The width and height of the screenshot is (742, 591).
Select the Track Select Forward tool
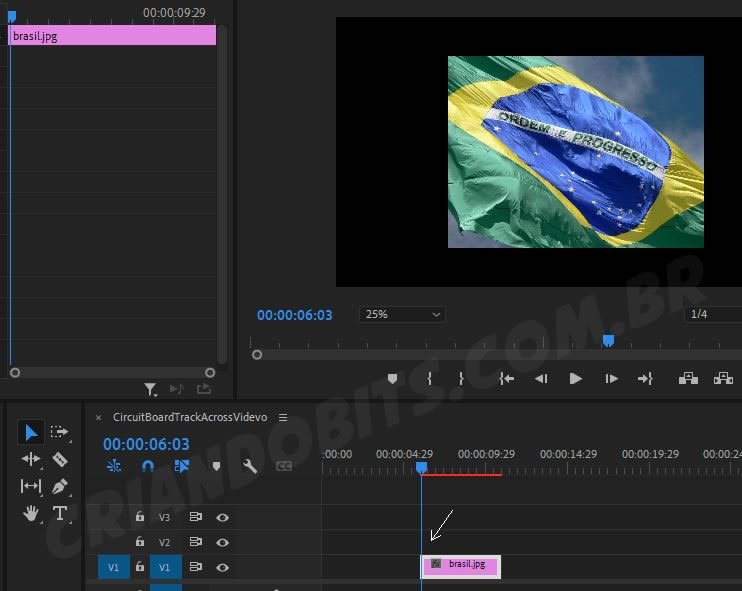tap(59, 432)
